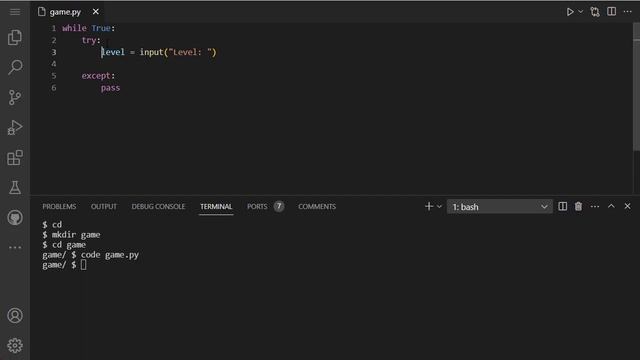
Task: Switch to the OUTPUT panel tab
Action: click(104, 207)
